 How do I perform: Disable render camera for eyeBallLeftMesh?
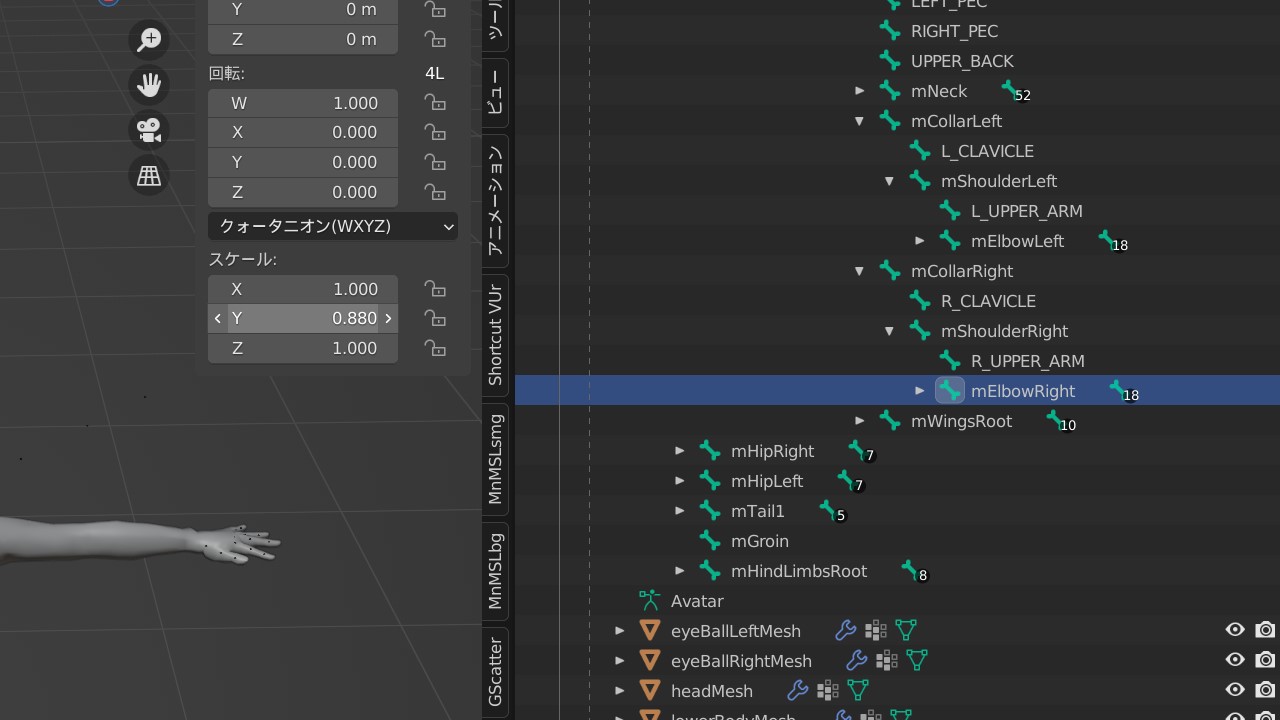pos(1265,630)
